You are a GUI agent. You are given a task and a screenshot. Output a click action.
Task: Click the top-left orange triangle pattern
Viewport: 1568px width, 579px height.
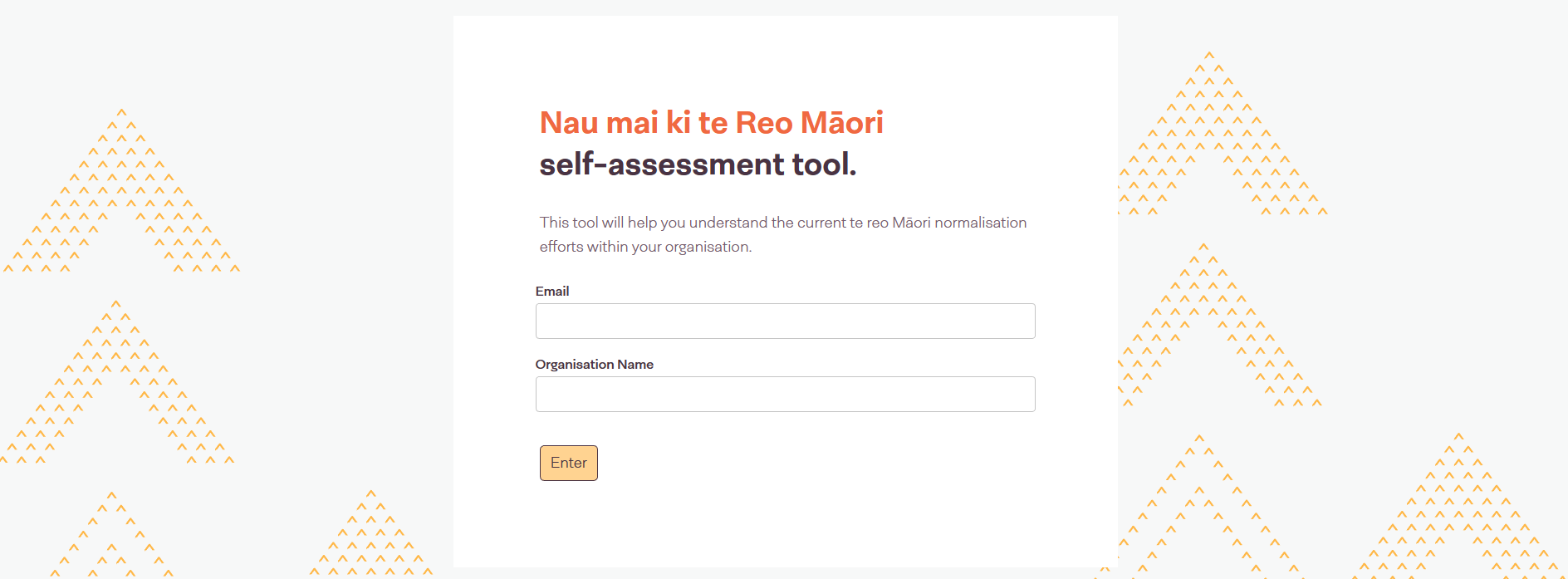coord(121,191)
